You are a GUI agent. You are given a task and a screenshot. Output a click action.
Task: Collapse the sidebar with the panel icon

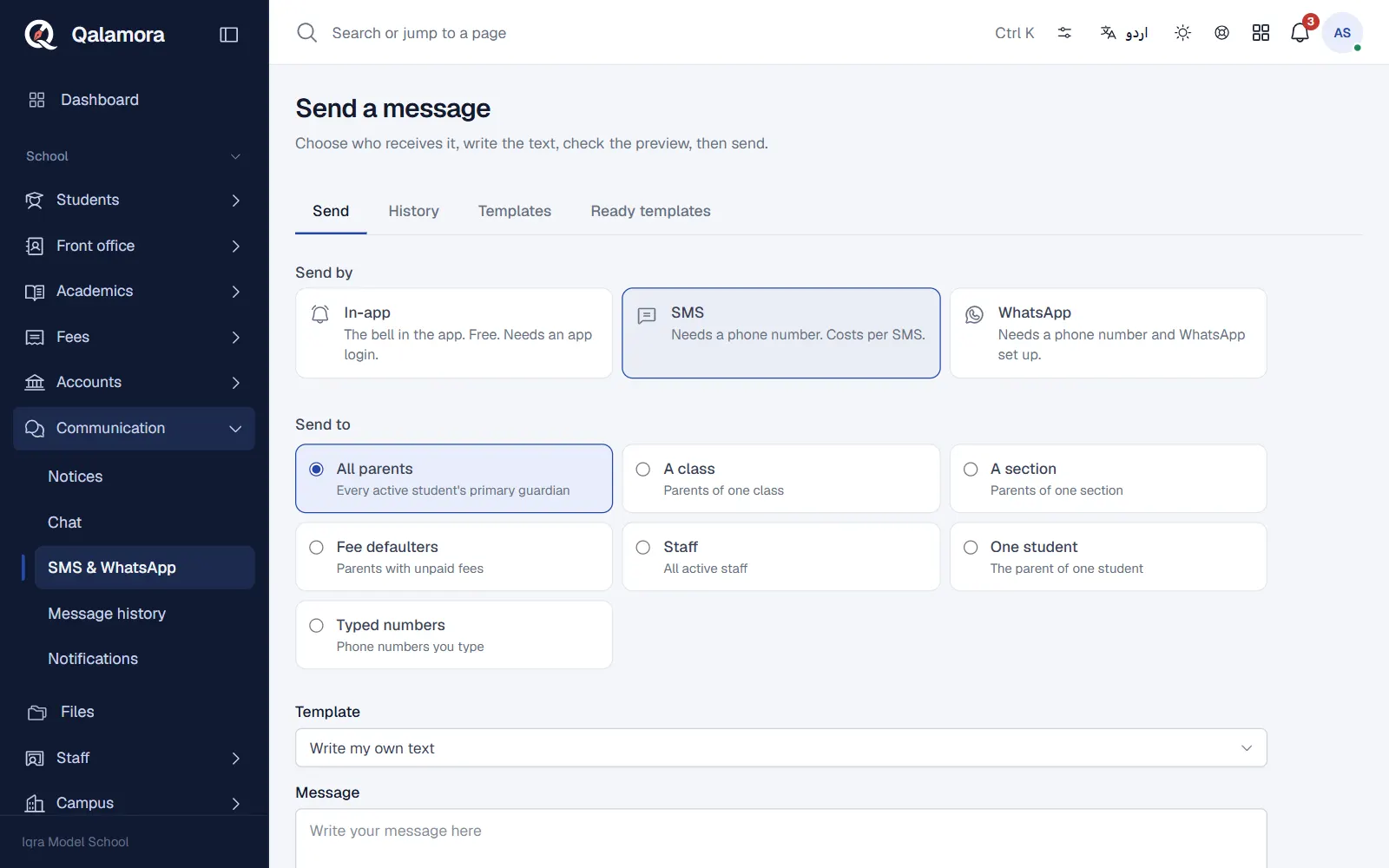click(229, 35)
